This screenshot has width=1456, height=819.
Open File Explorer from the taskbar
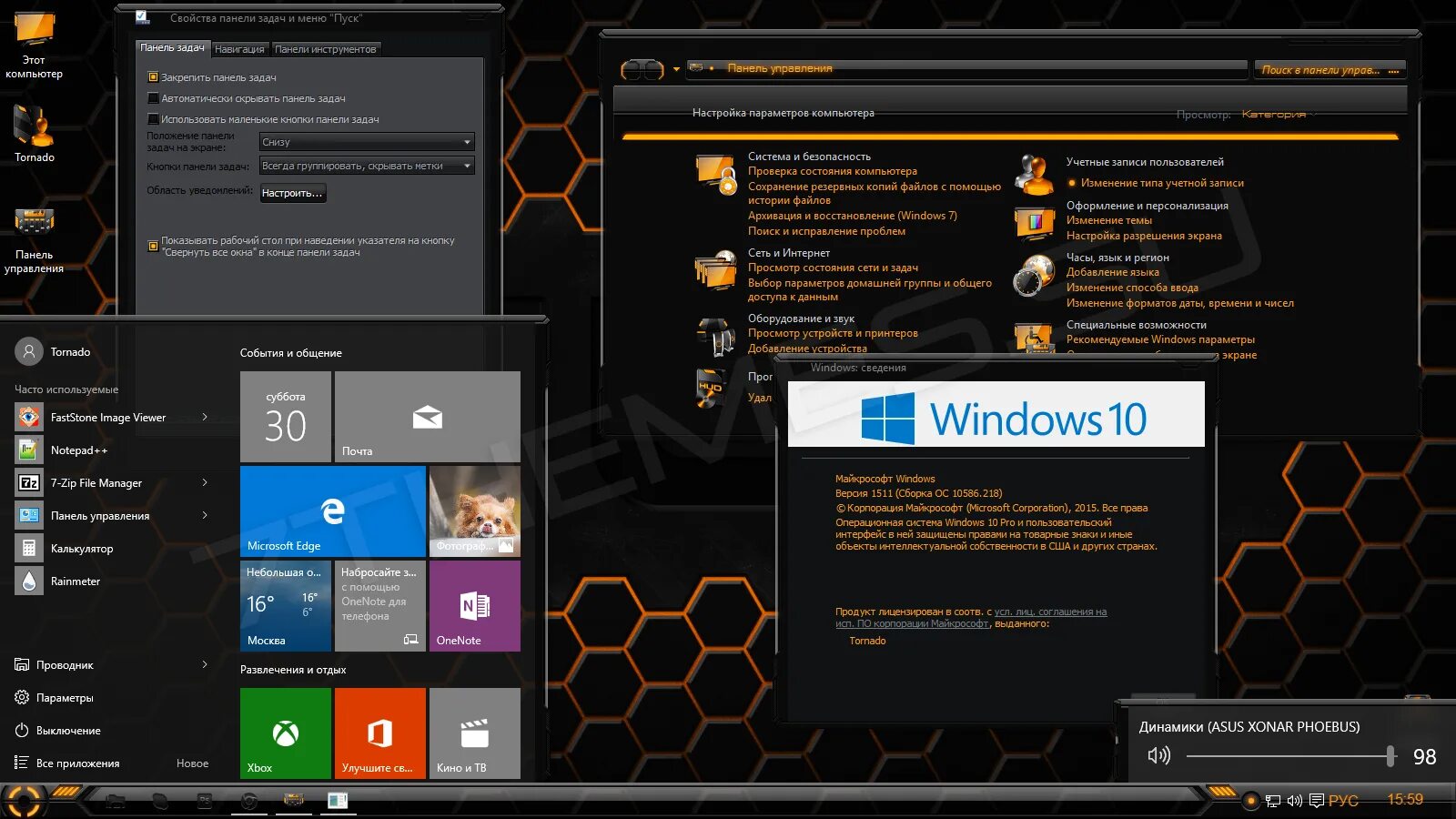point(116,801)
